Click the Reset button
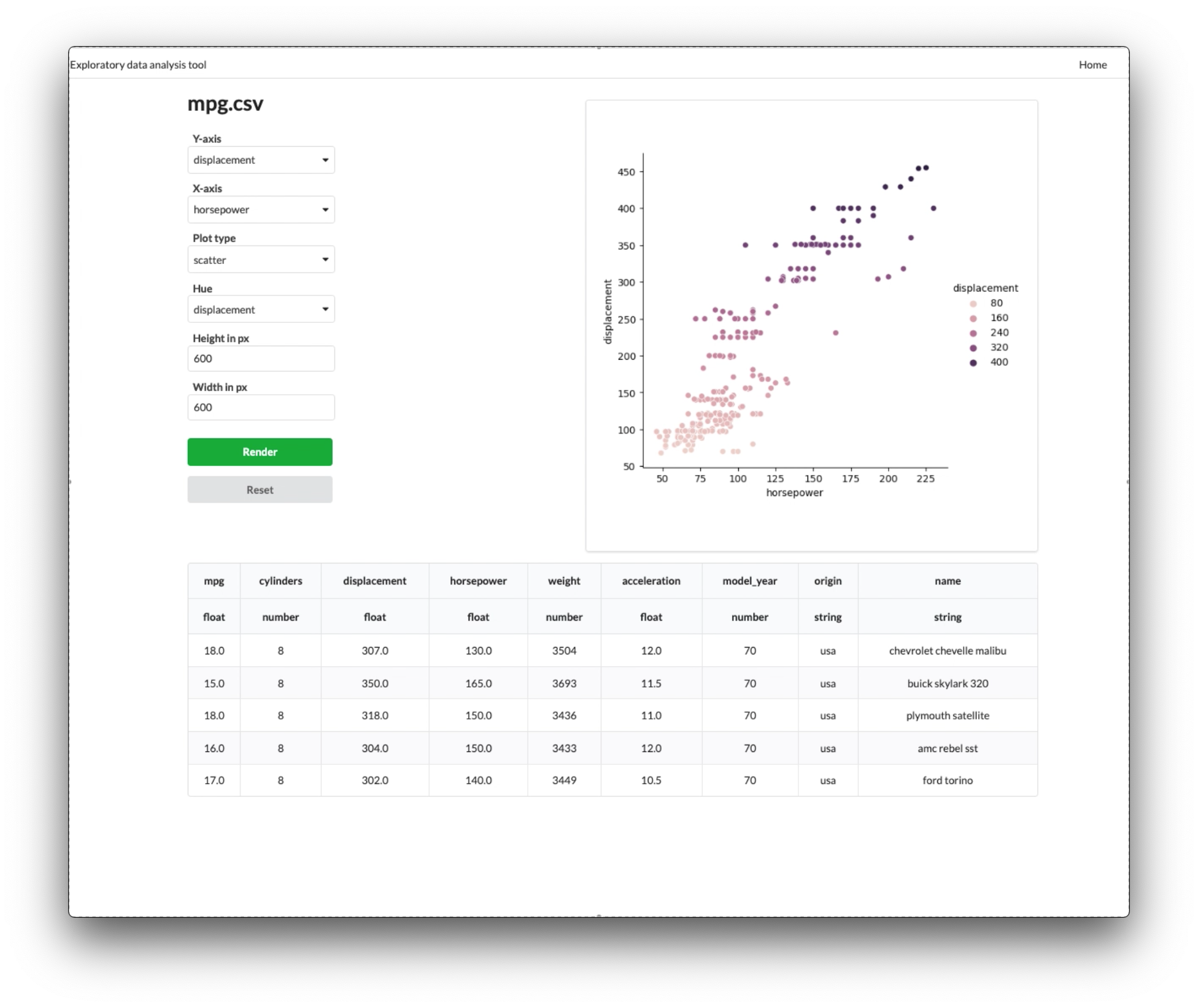Viewport: 1198px width, 1008px height. coord(261,490)
